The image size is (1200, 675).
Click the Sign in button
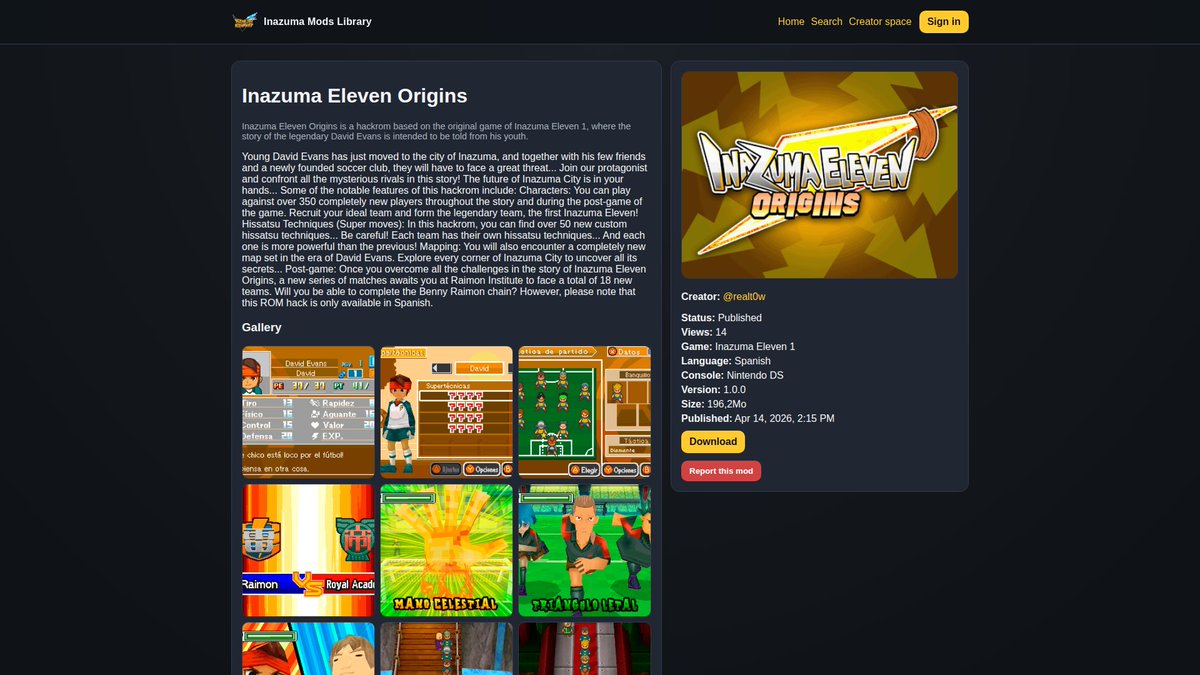944,21
